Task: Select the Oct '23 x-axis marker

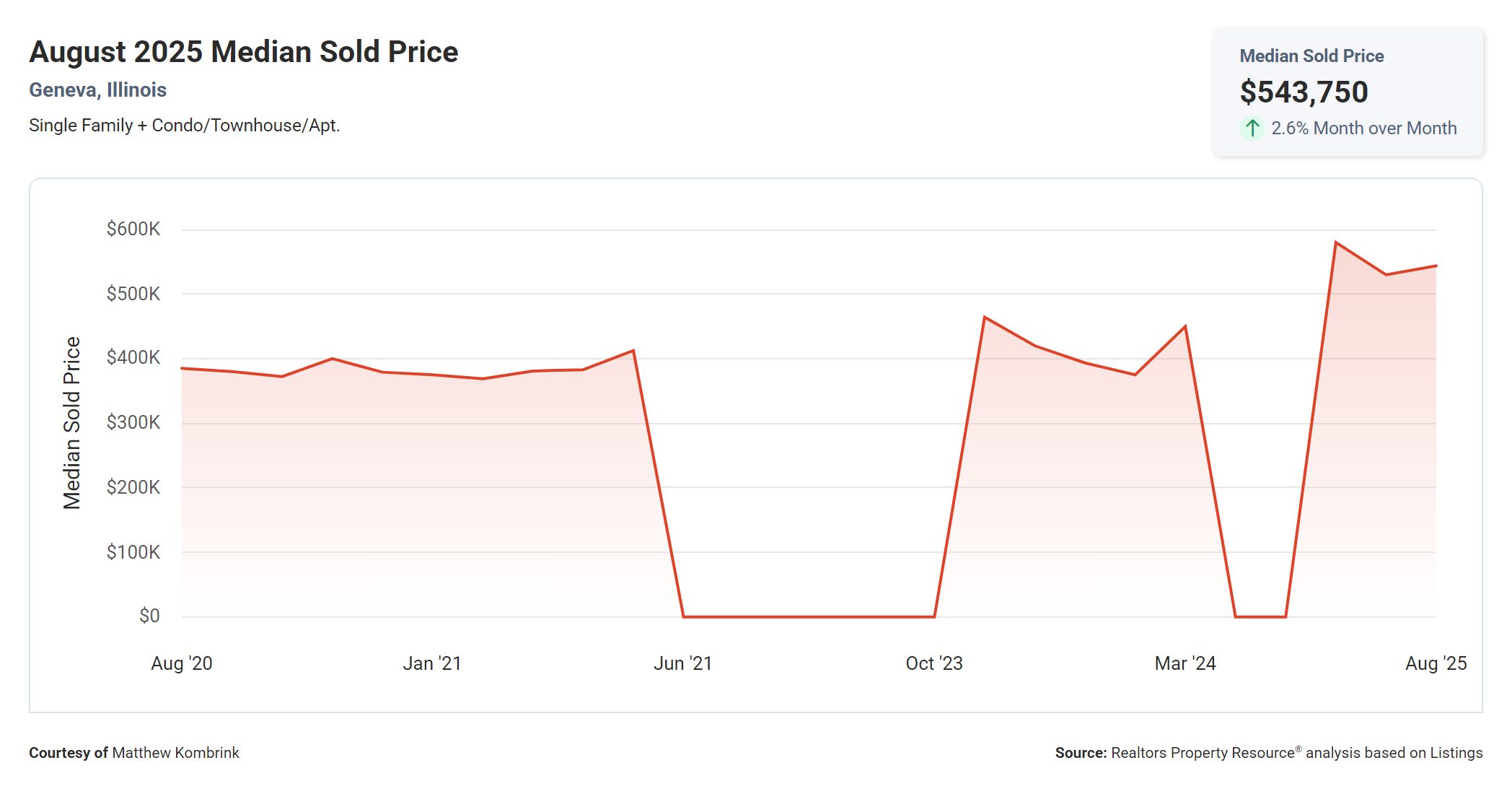Action: (933, 663)
